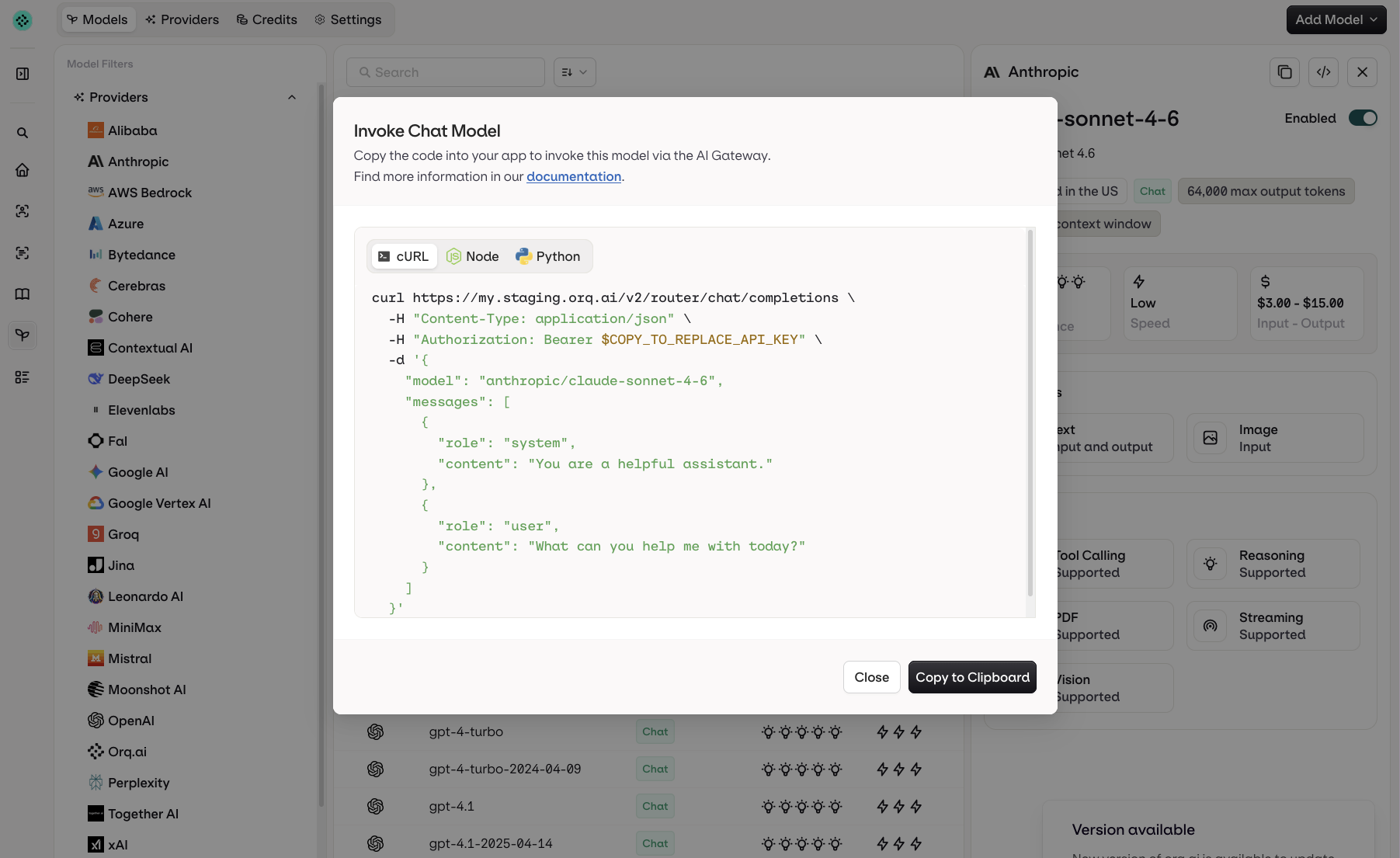The height and width of the screenshot is (858, 1400).
Task: Click the Copy to Clipboard button
Action: (x=971, y=677)
